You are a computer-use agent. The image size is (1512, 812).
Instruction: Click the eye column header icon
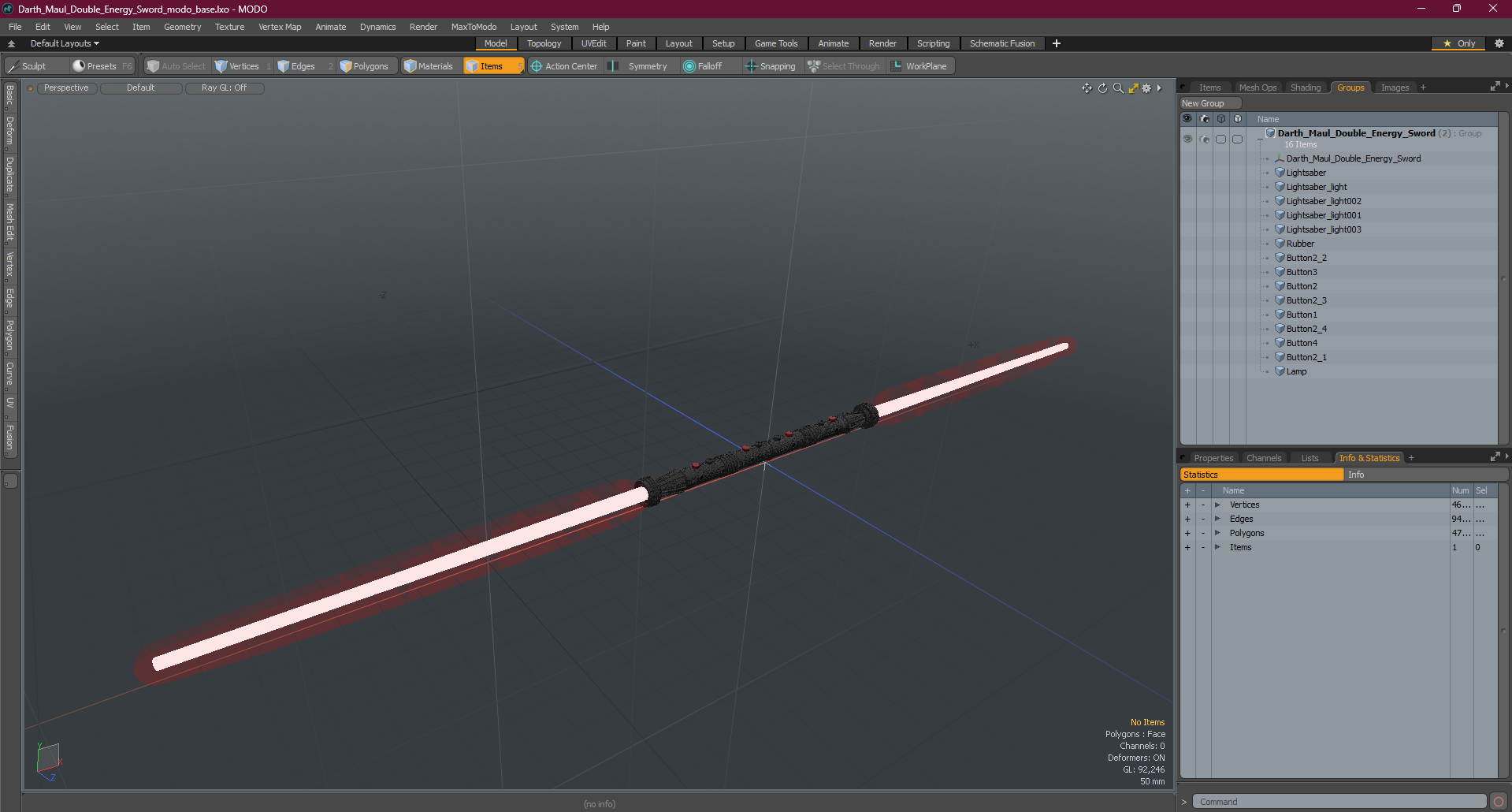1187,119
